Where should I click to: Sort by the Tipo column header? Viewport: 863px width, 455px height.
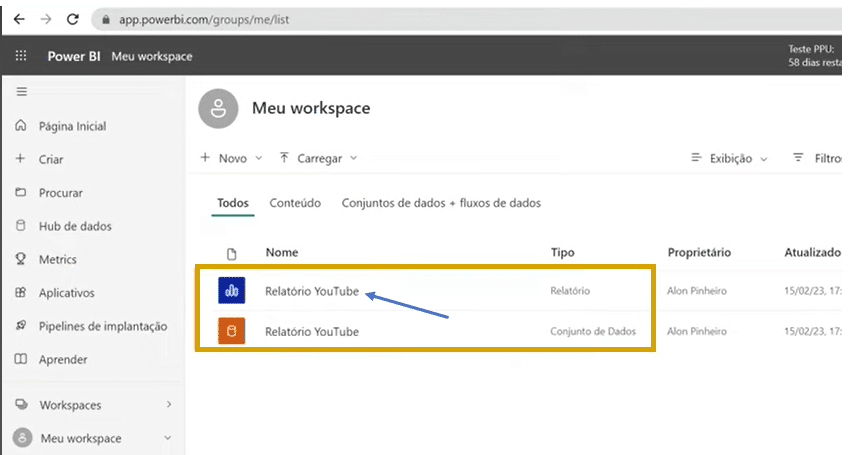562,252
